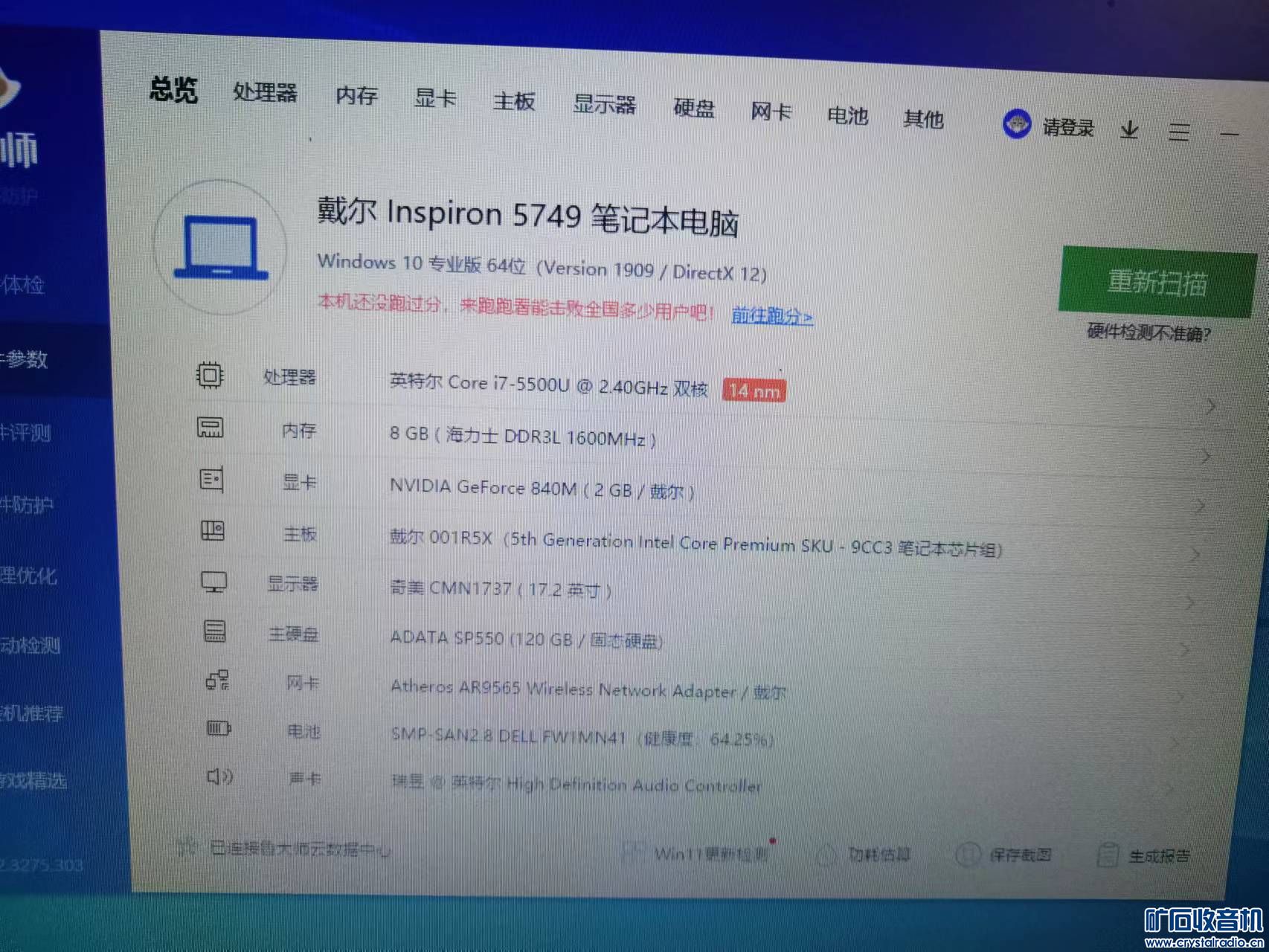Open the 体检 sidebar item

point(22,285)
